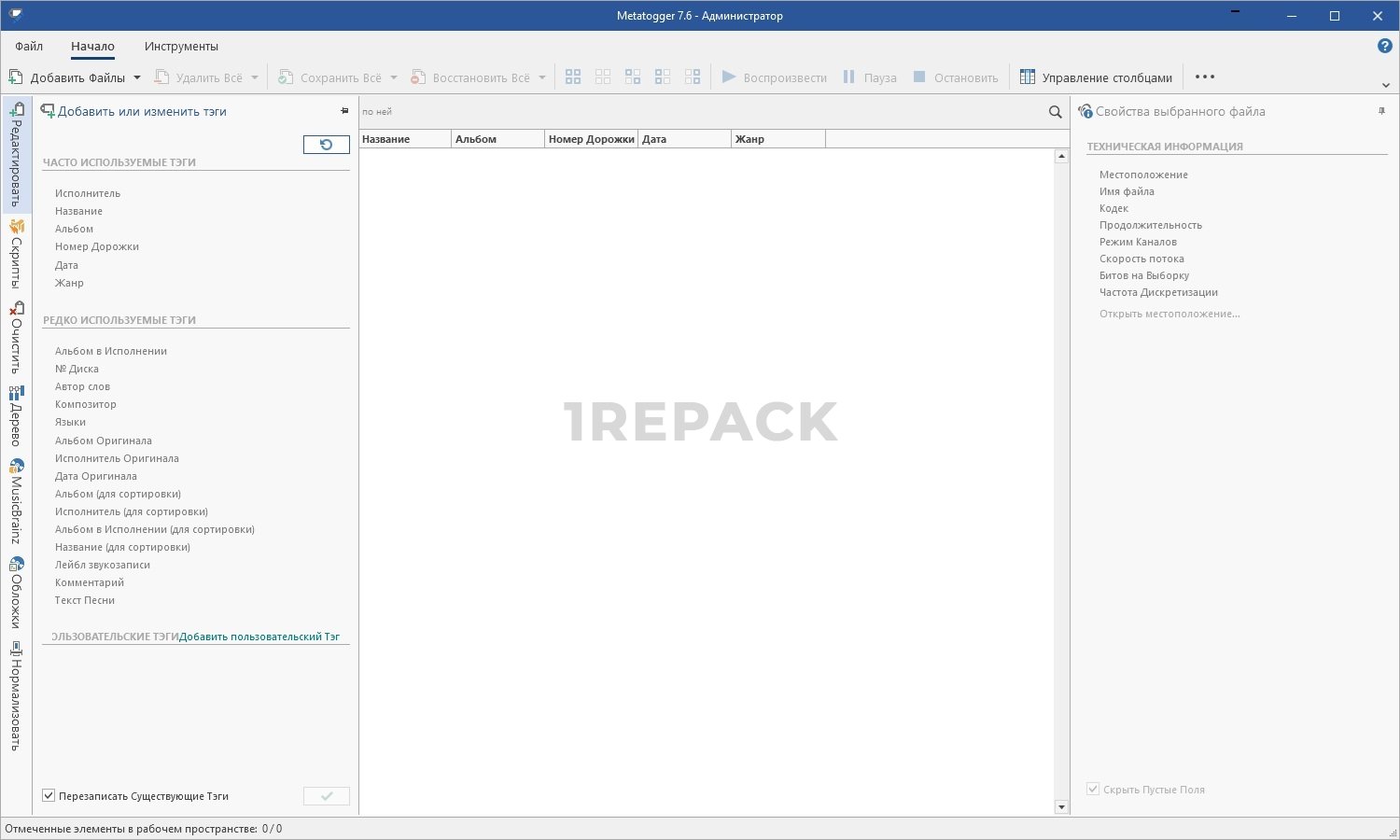Collapse the ribbon with the chevron
Screen dimensions: 1400x840
click(1385, 85)
